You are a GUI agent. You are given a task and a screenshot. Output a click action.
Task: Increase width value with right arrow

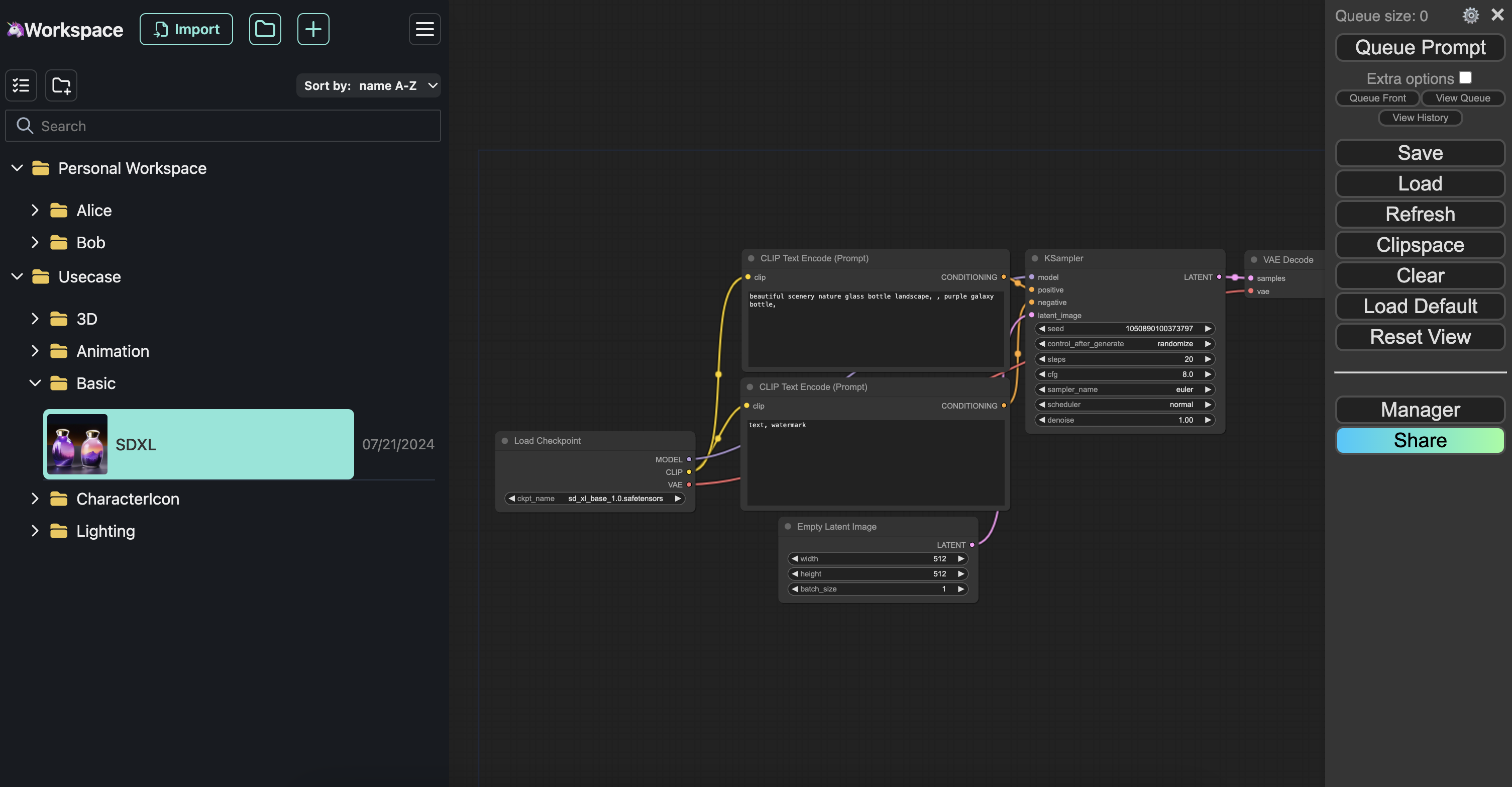pyautogui.click(x=960, y=558)
